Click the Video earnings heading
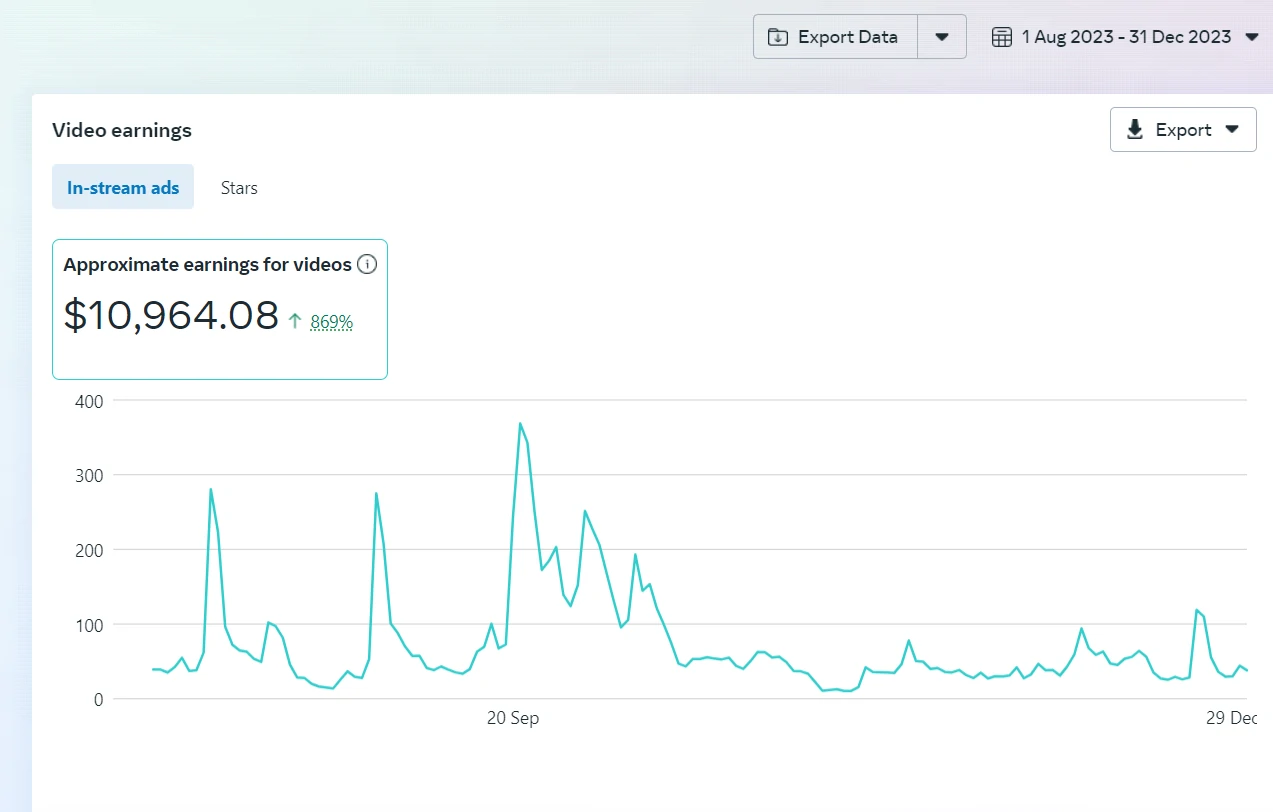Image resolution: width=1273 pixels, height=812 pixels. (x=122, y=130)
